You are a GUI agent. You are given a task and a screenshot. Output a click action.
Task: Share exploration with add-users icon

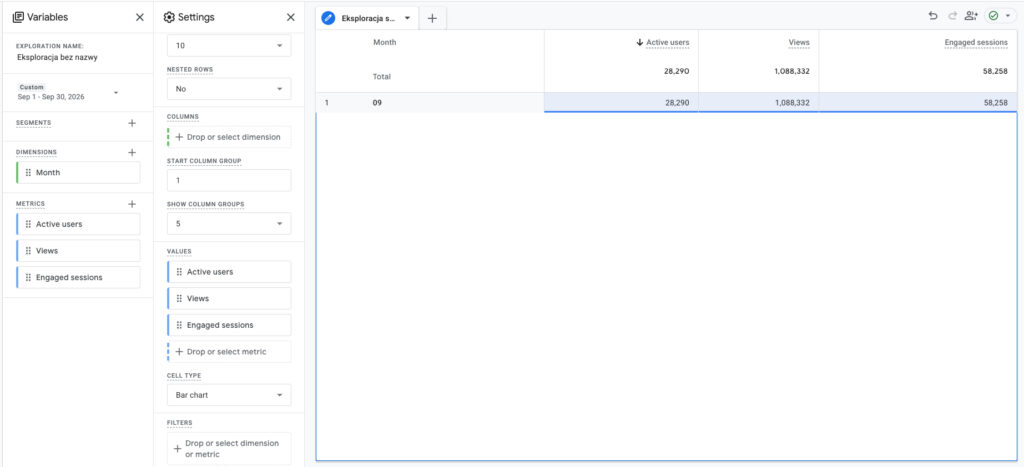point(972,16)
